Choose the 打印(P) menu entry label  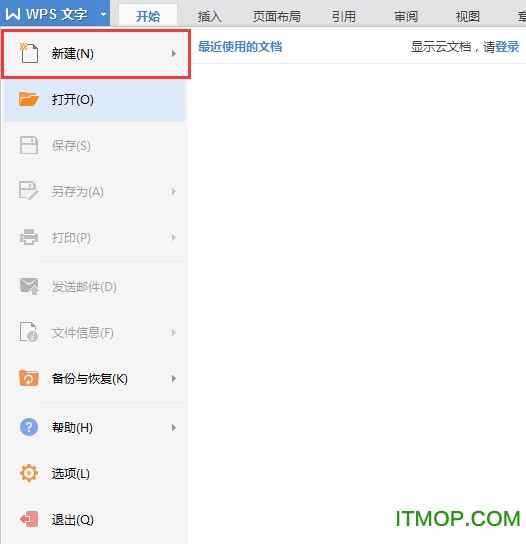click(x=71, y=238)
